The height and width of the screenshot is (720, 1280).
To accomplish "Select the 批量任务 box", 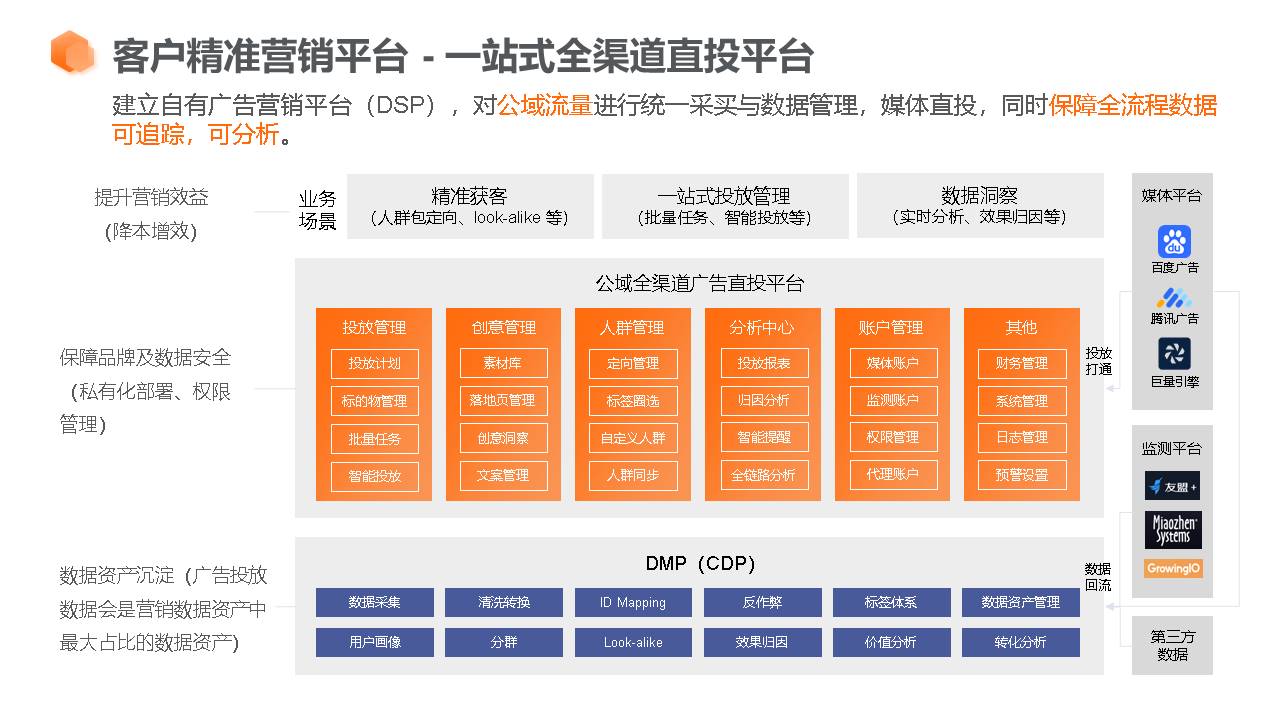I will coord(375,439).
